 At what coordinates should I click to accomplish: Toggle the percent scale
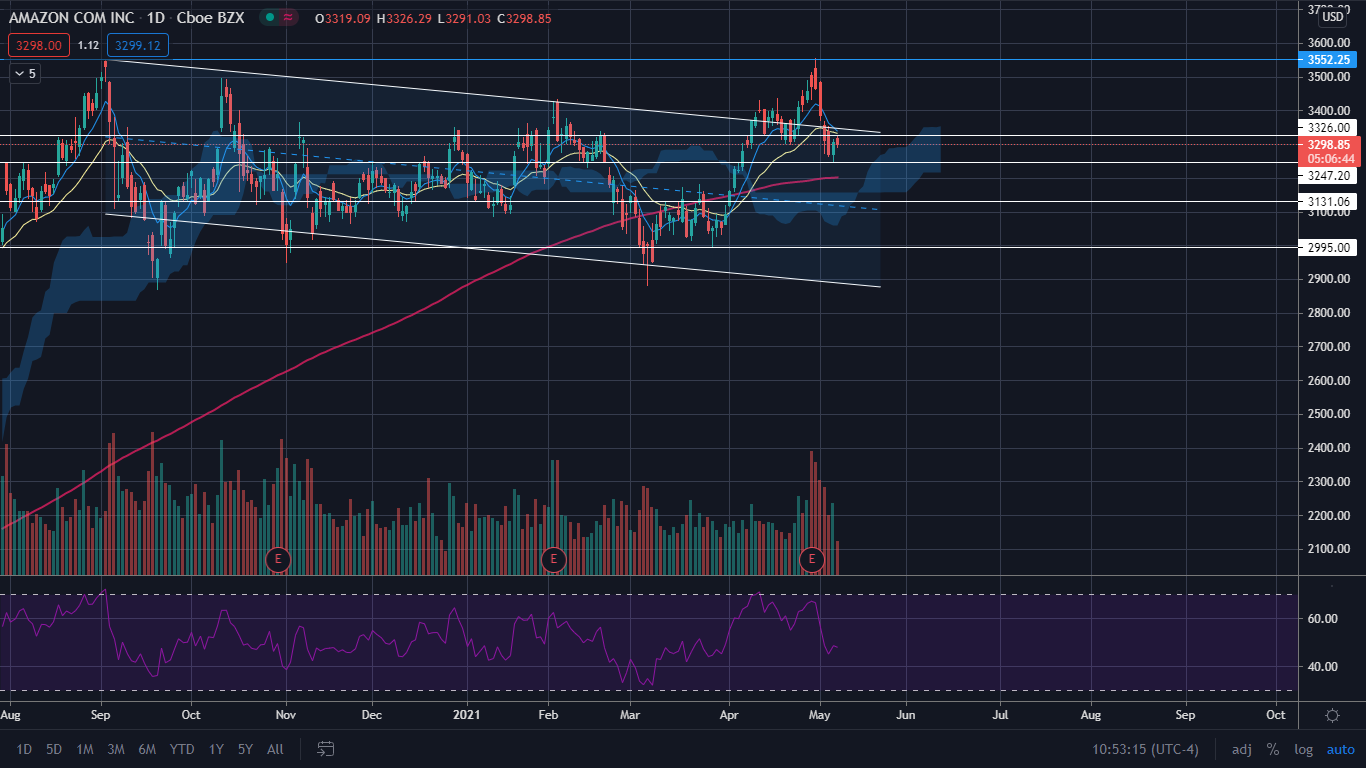click(x=1272, y=749)
